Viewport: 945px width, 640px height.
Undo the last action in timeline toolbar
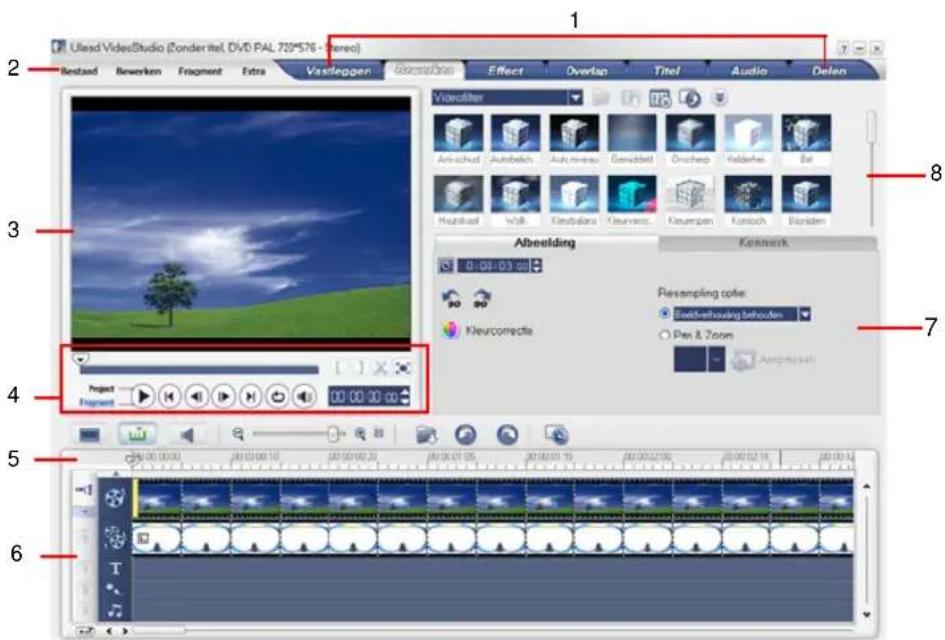466,435
